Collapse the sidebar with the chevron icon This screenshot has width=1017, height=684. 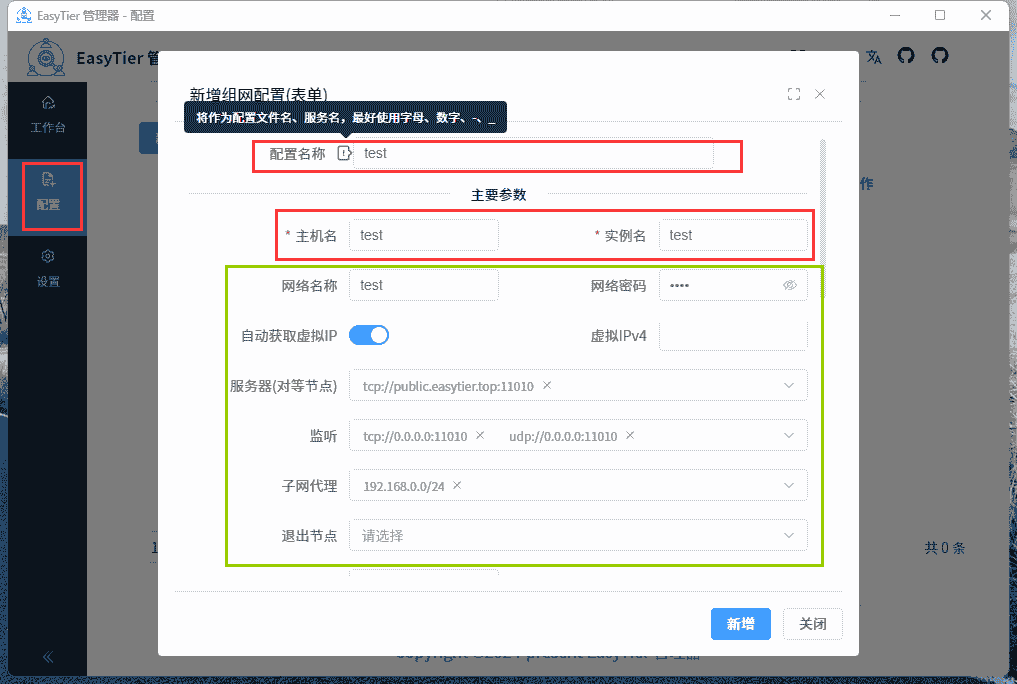pyautogui.click(x=47, y=657)
